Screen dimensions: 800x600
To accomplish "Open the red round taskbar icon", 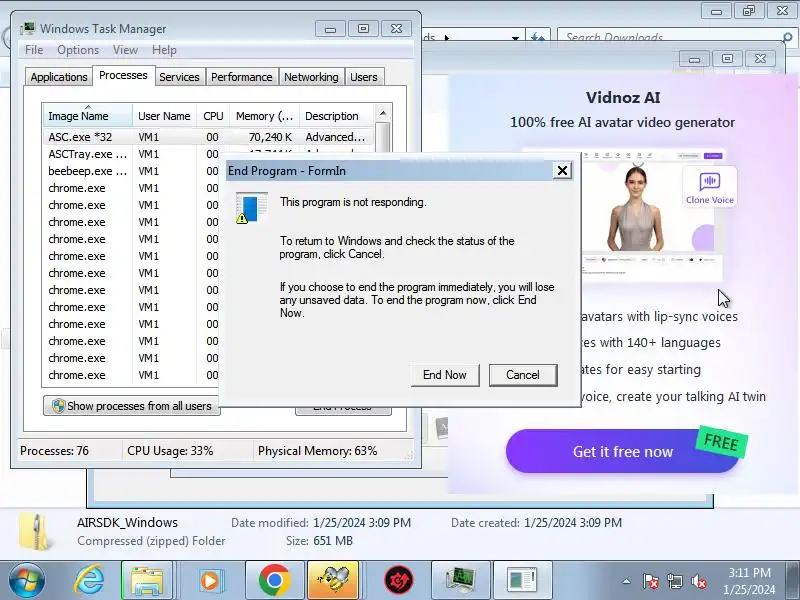I will click(398, 580).
